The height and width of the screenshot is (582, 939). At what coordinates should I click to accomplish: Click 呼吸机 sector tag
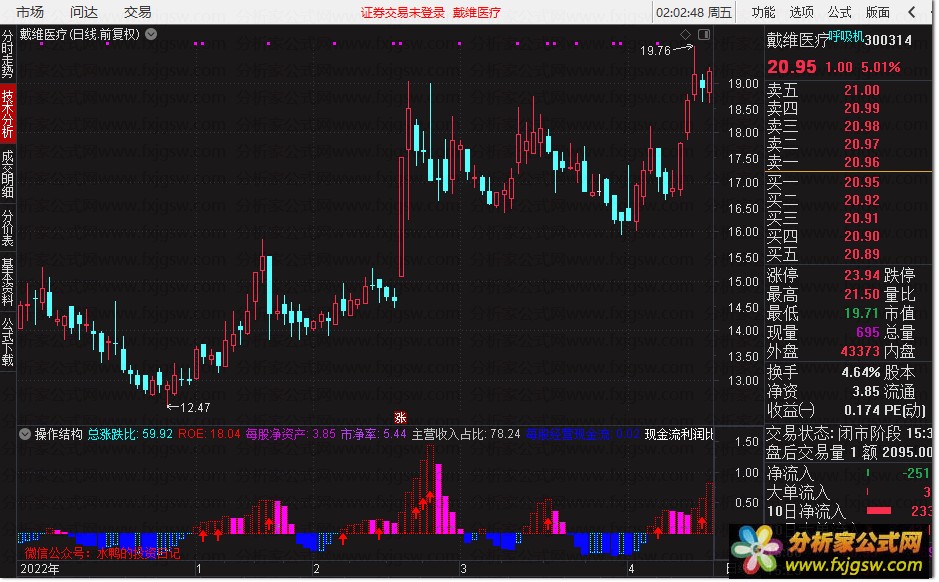(846, 37)
